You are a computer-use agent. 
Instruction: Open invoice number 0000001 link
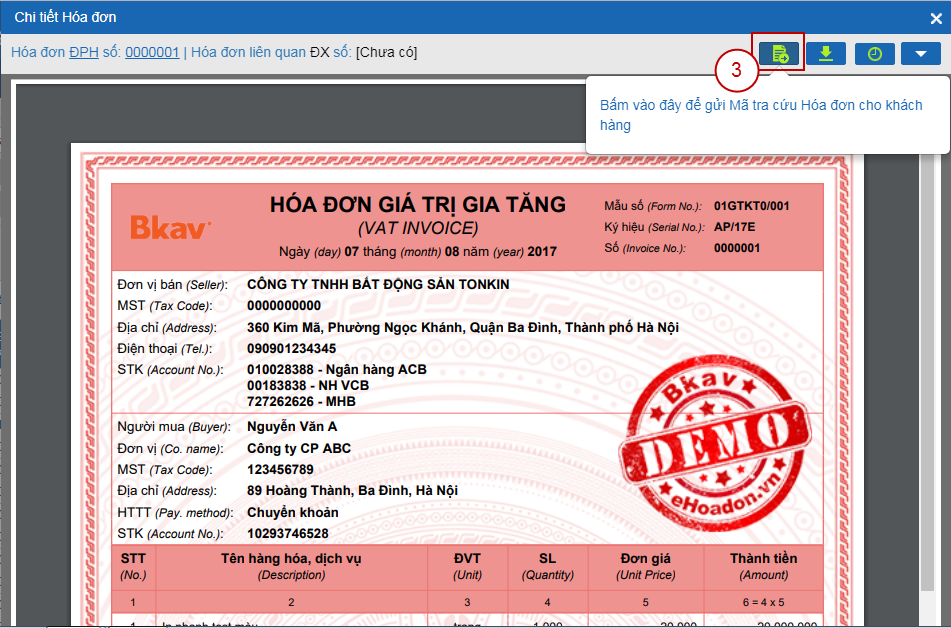tap(152, 52)
